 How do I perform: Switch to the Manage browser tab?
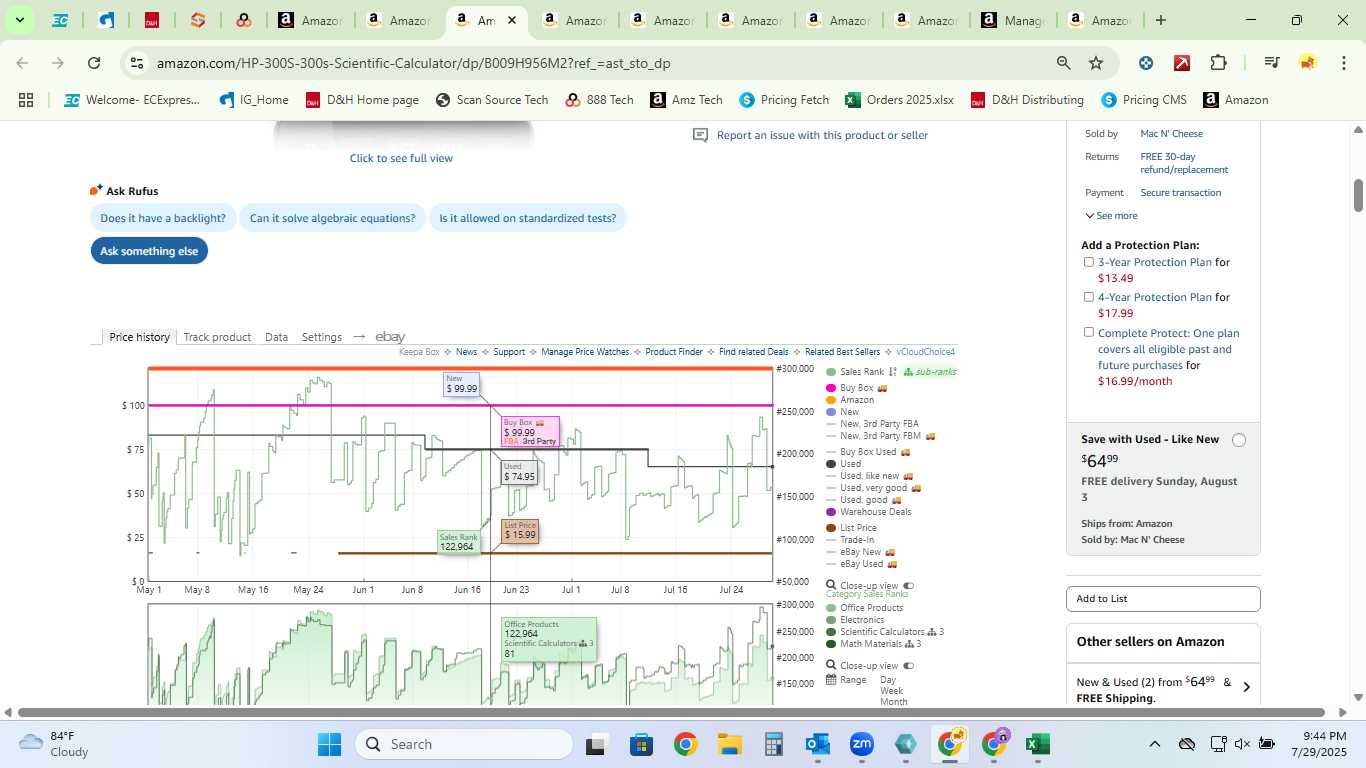tap(1014, 20)
